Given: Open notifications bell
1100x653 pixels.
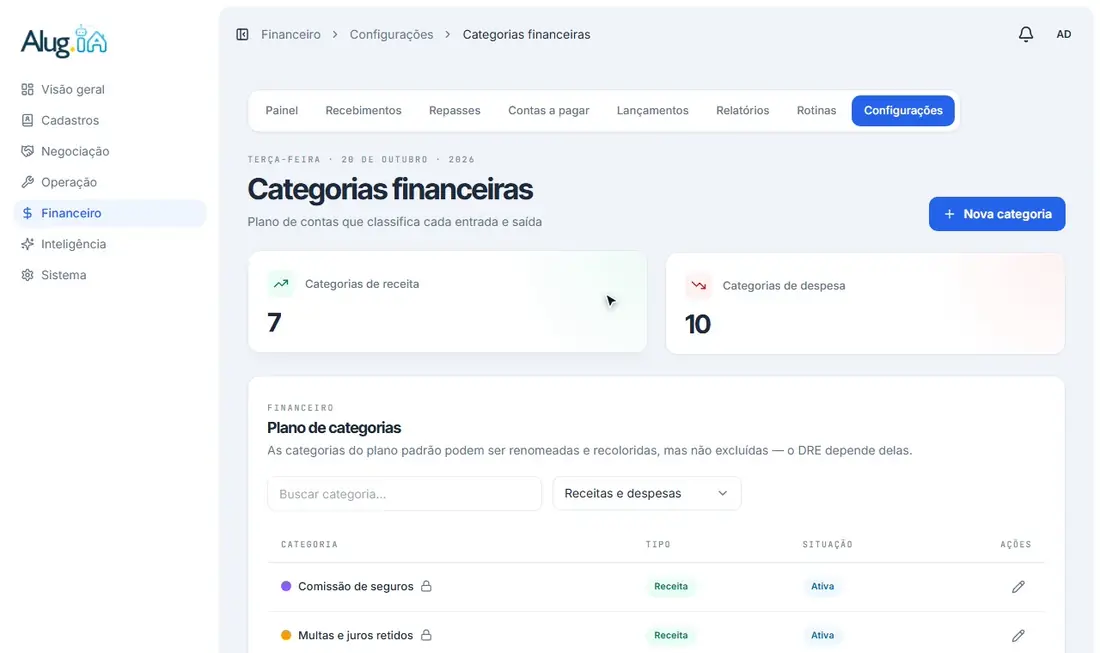Looking at the screenshot, I should 1026,34.
